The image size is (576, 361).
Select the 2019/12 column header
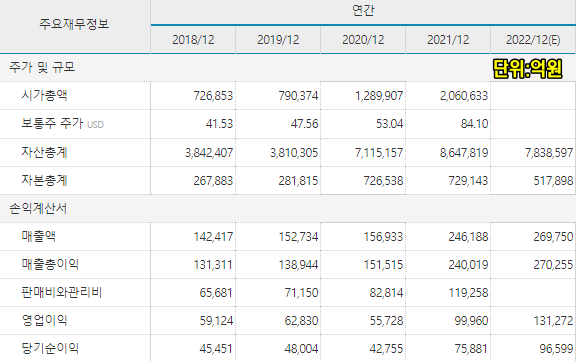coord(278,40)
